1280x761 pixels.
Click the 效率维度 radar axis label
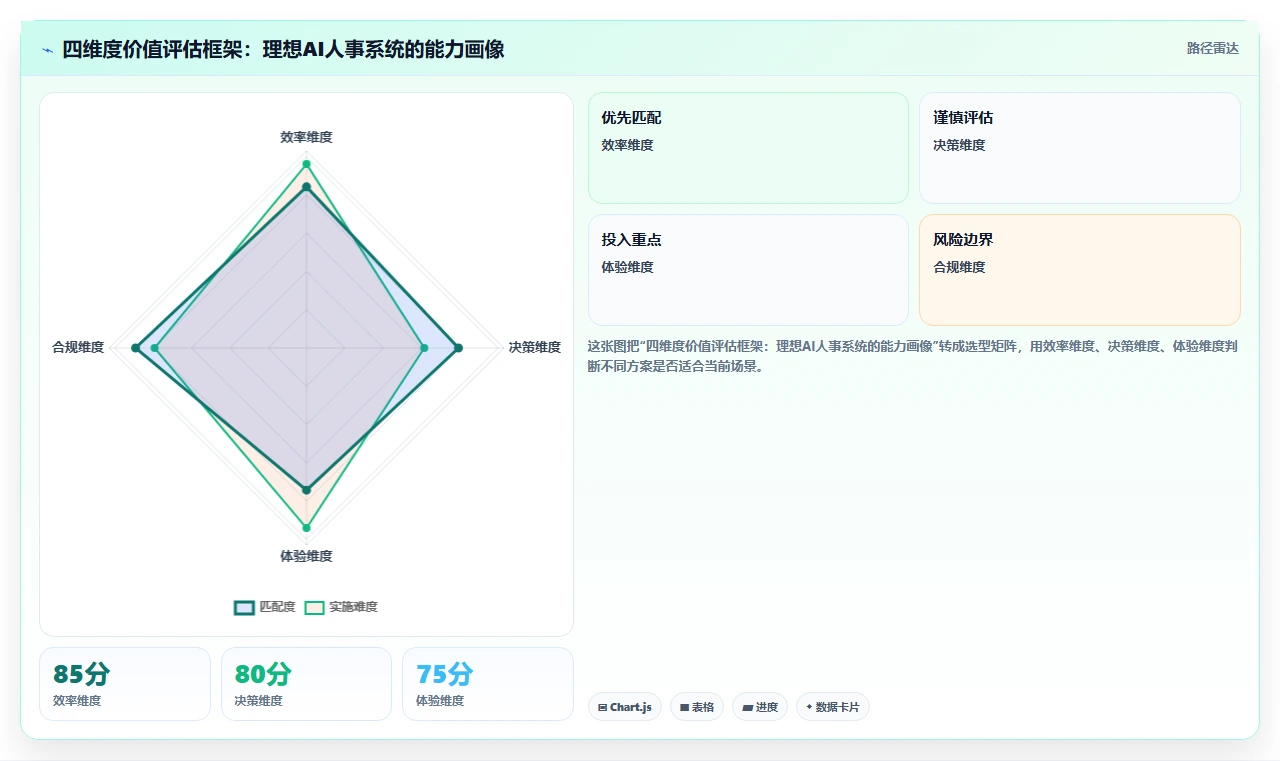(306, 137)
